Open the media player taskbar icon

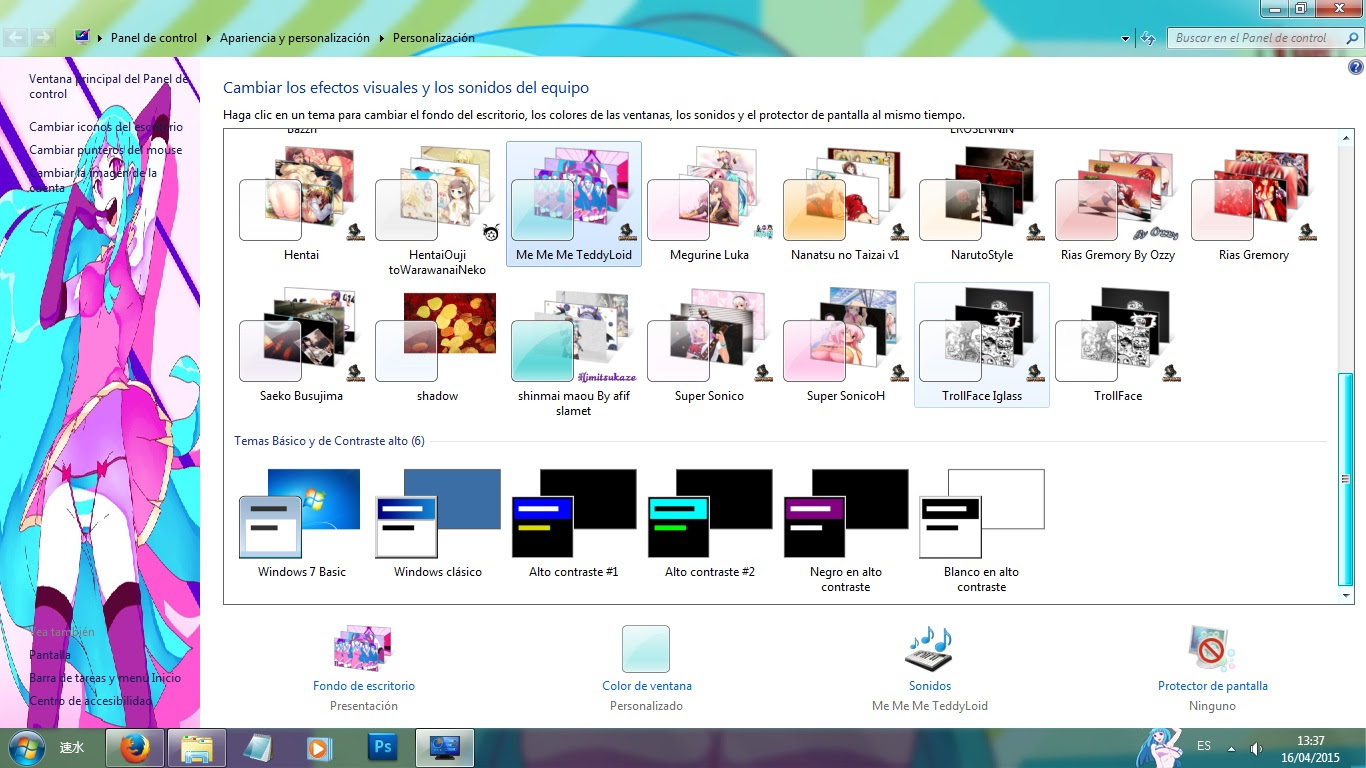[x=319, y=748]
